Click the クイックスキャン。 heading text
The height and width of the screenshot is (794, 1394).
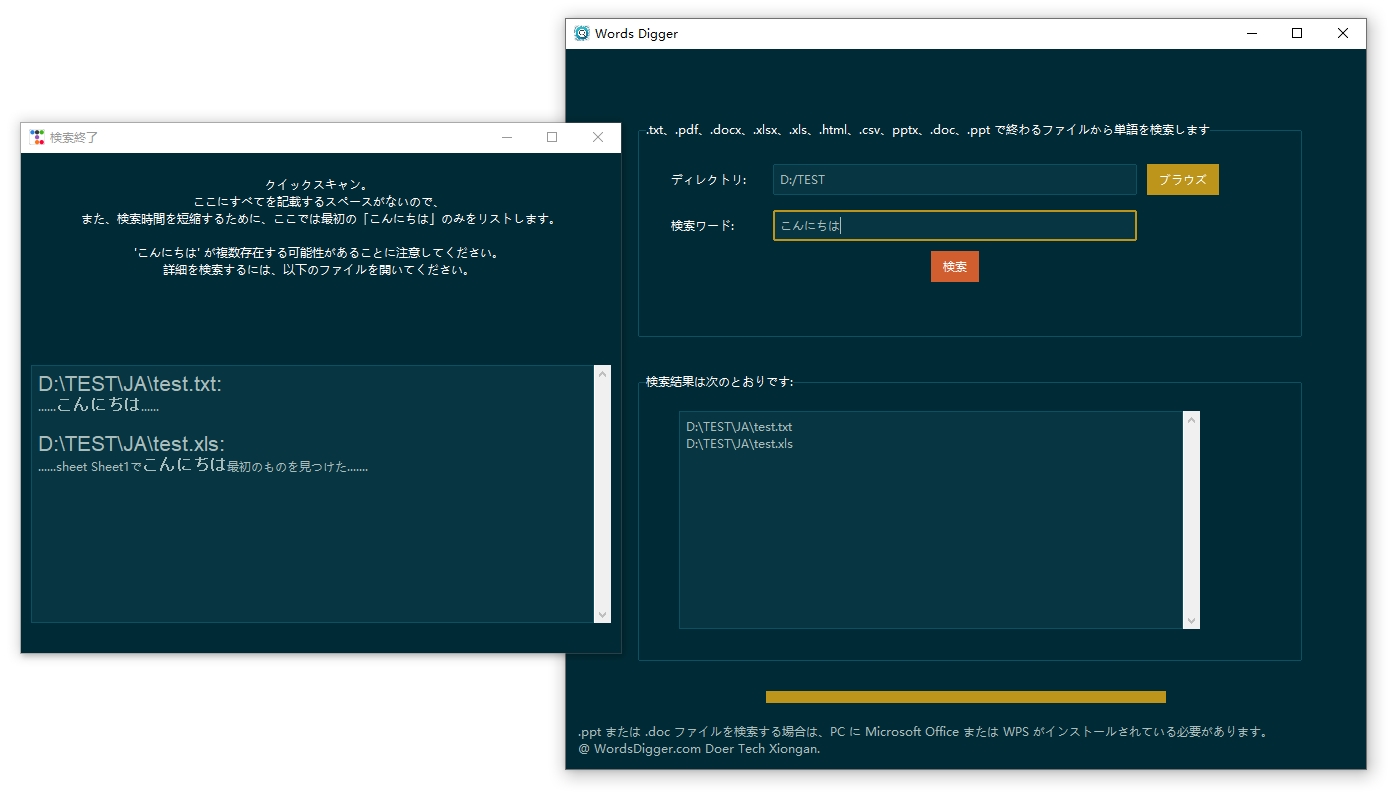tap(317, 185)
